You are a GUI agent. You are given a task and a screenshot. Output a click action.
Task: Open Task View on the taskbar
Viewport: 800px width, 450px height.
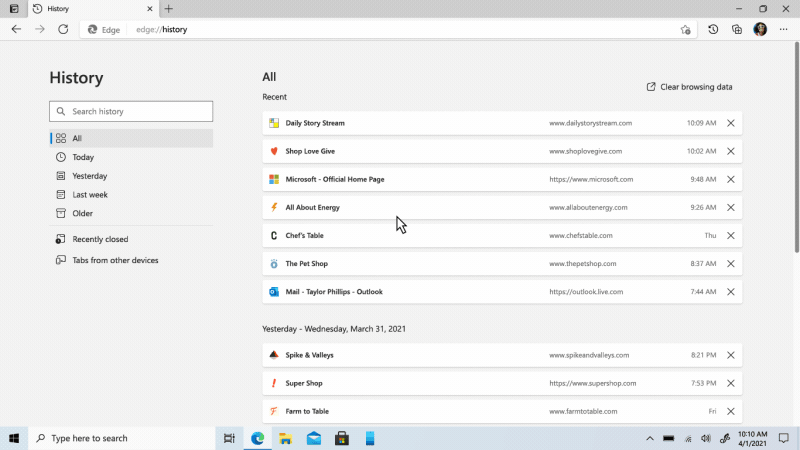(x=230, y=438)
